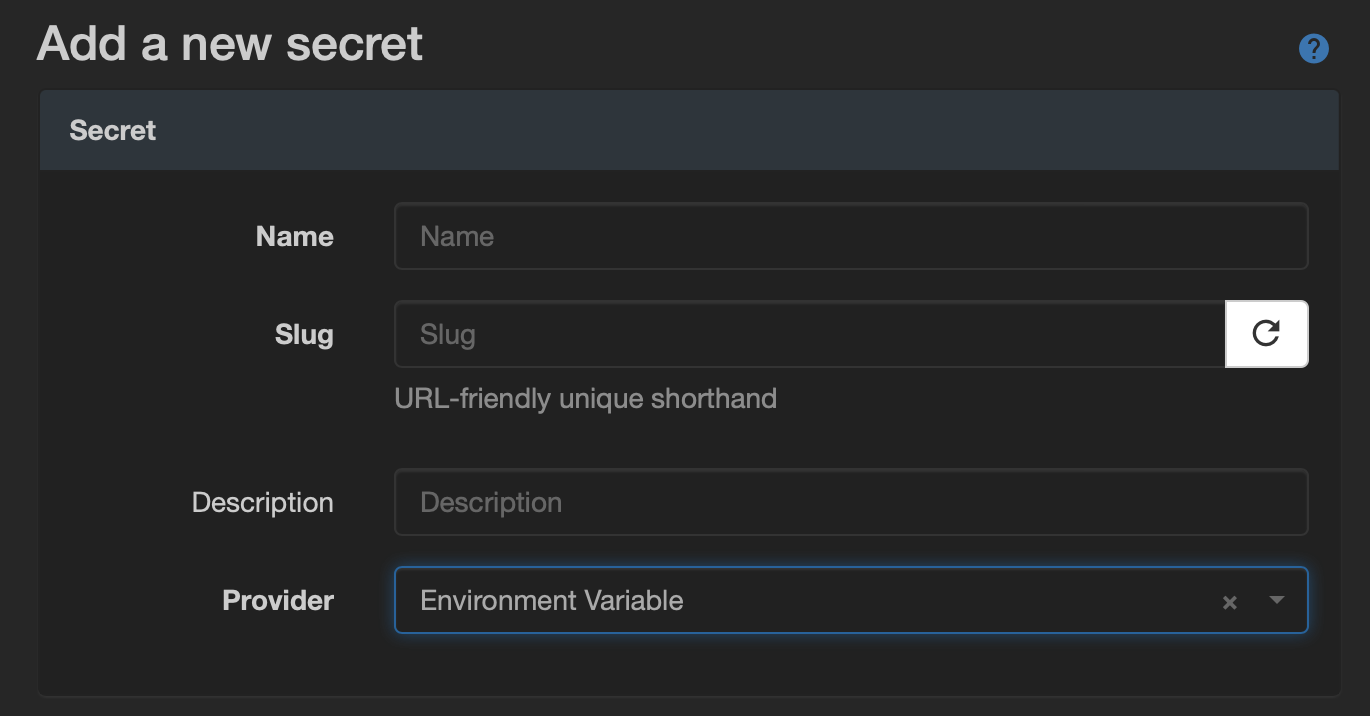Click the bold 'Name' field label
The height and width of the screenshot is (716, 1370).
point(294,236)
